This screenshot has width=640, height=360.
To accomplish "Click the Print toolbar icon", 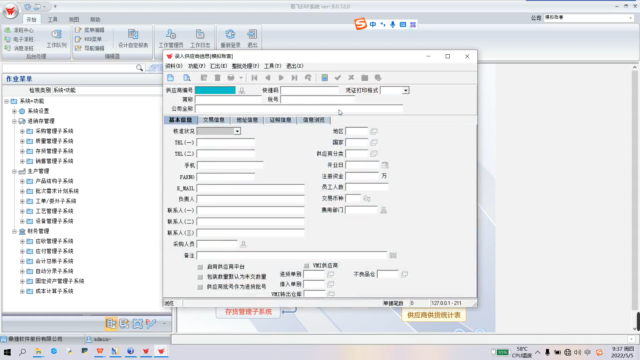I will click(x=231, y=78).
